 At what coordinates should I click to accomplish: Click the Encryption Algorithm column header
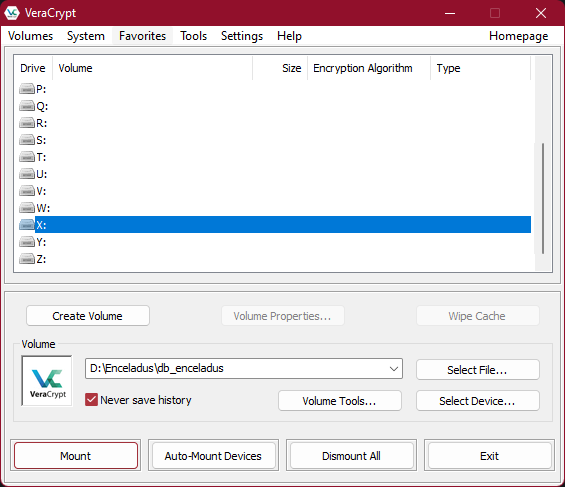(x=369, y=68)
